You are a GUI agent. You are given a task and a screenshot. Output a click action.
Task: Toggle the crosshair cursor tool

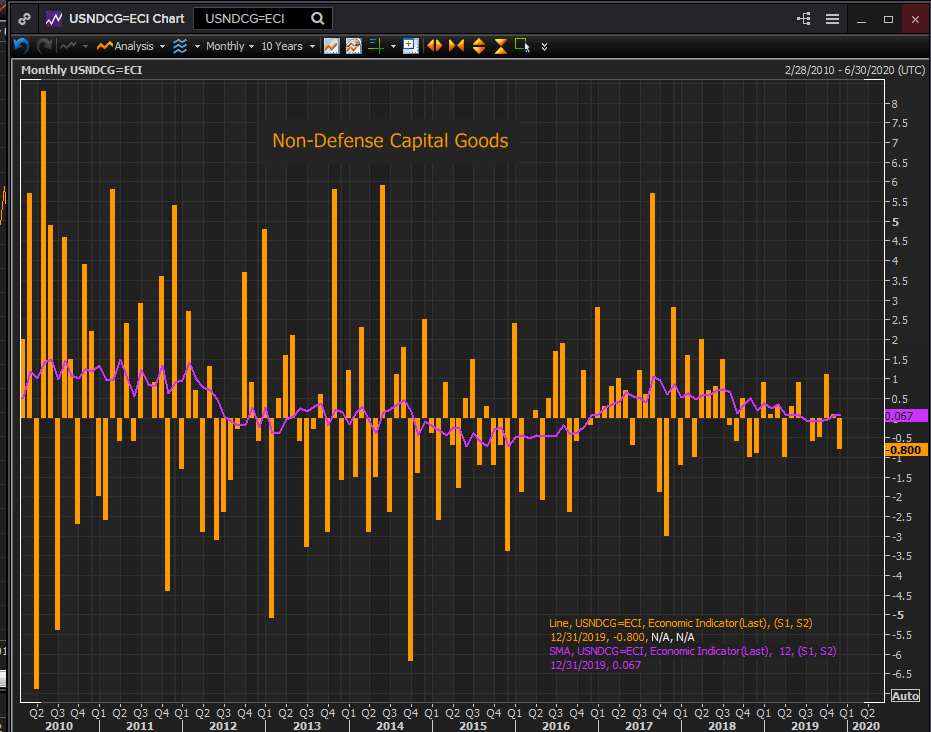[375, 46]
